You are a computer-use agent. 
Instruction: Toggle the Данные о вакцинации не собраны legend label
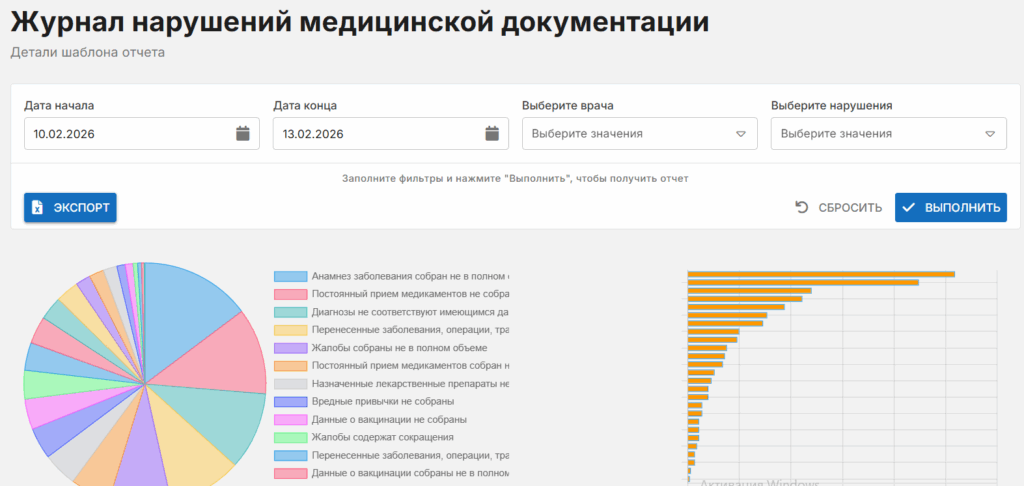[x=388, y=420]
